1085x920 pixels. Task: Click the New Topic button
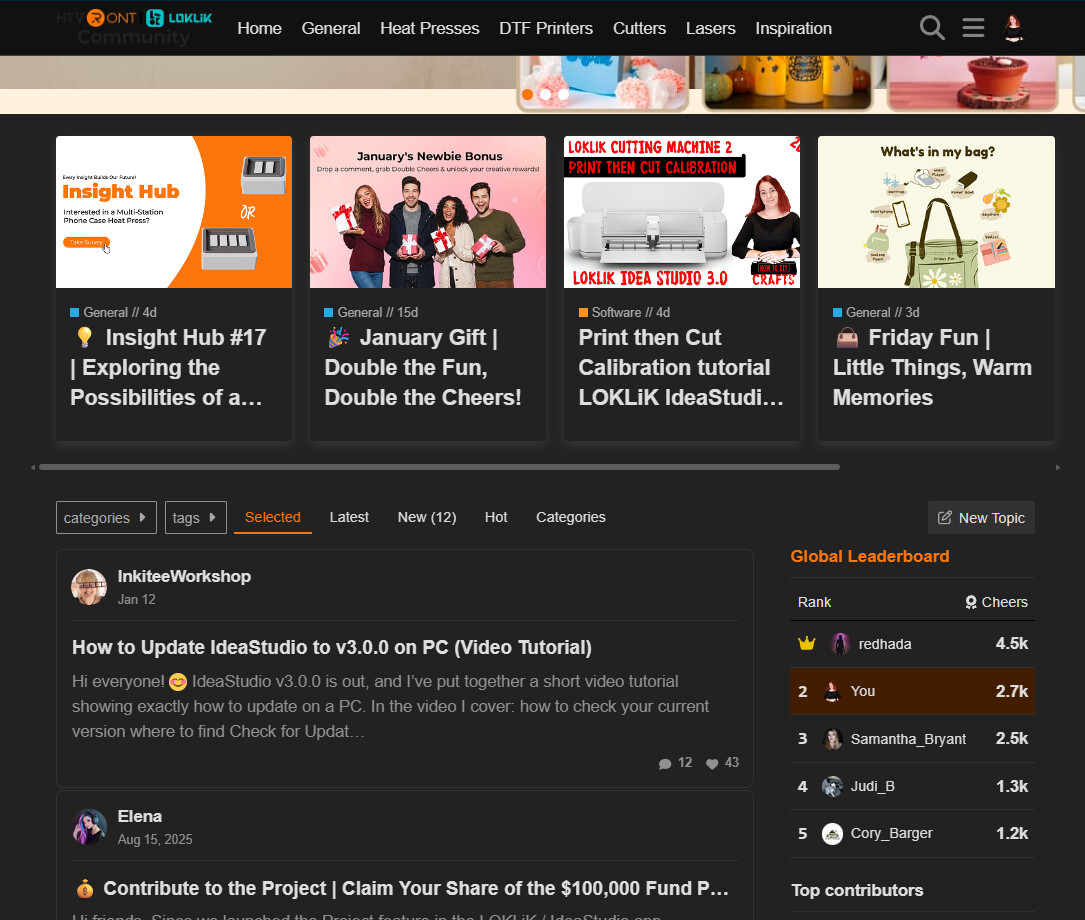coord(981,517)
